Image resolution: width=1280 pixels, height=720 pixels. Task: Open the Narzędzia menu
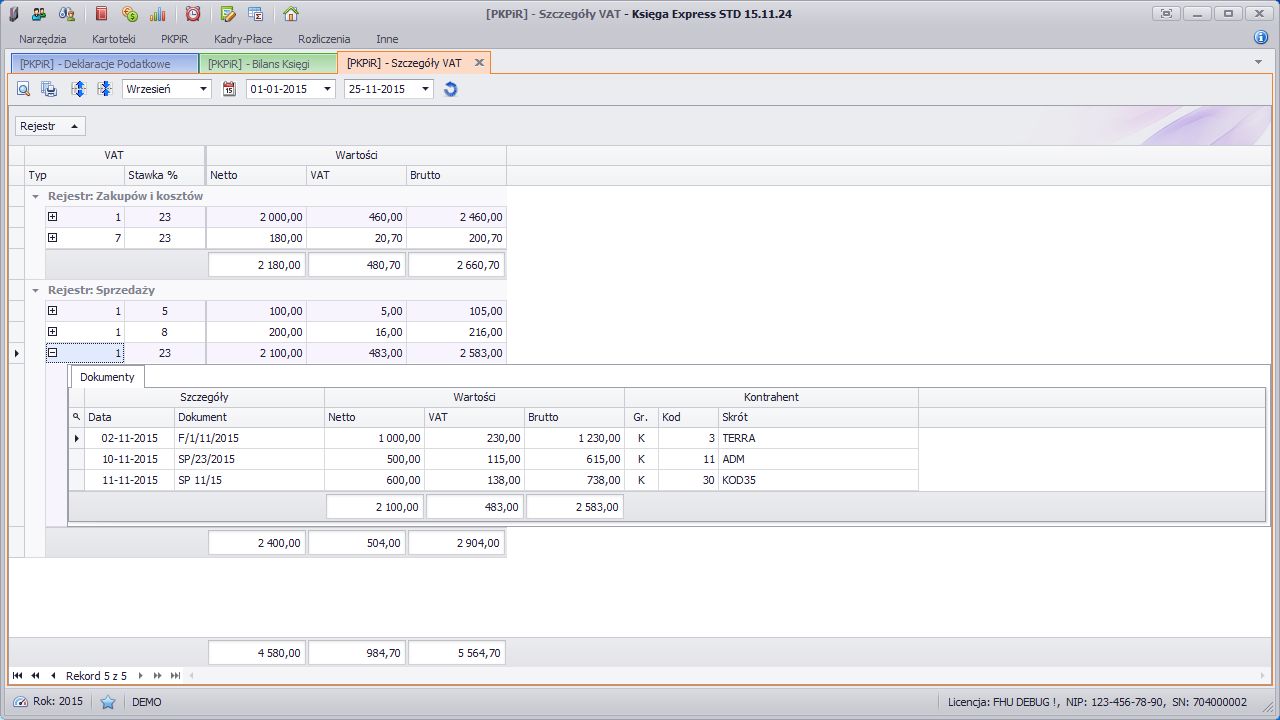coord(43,39)
